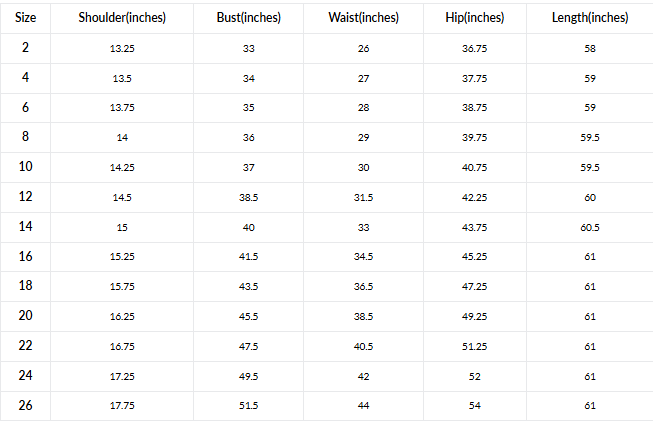Image resolution: width=653 pixels, height=422 pixels.
Task: Click the 60.5 length measurement cell
Action: coord(590,228)
